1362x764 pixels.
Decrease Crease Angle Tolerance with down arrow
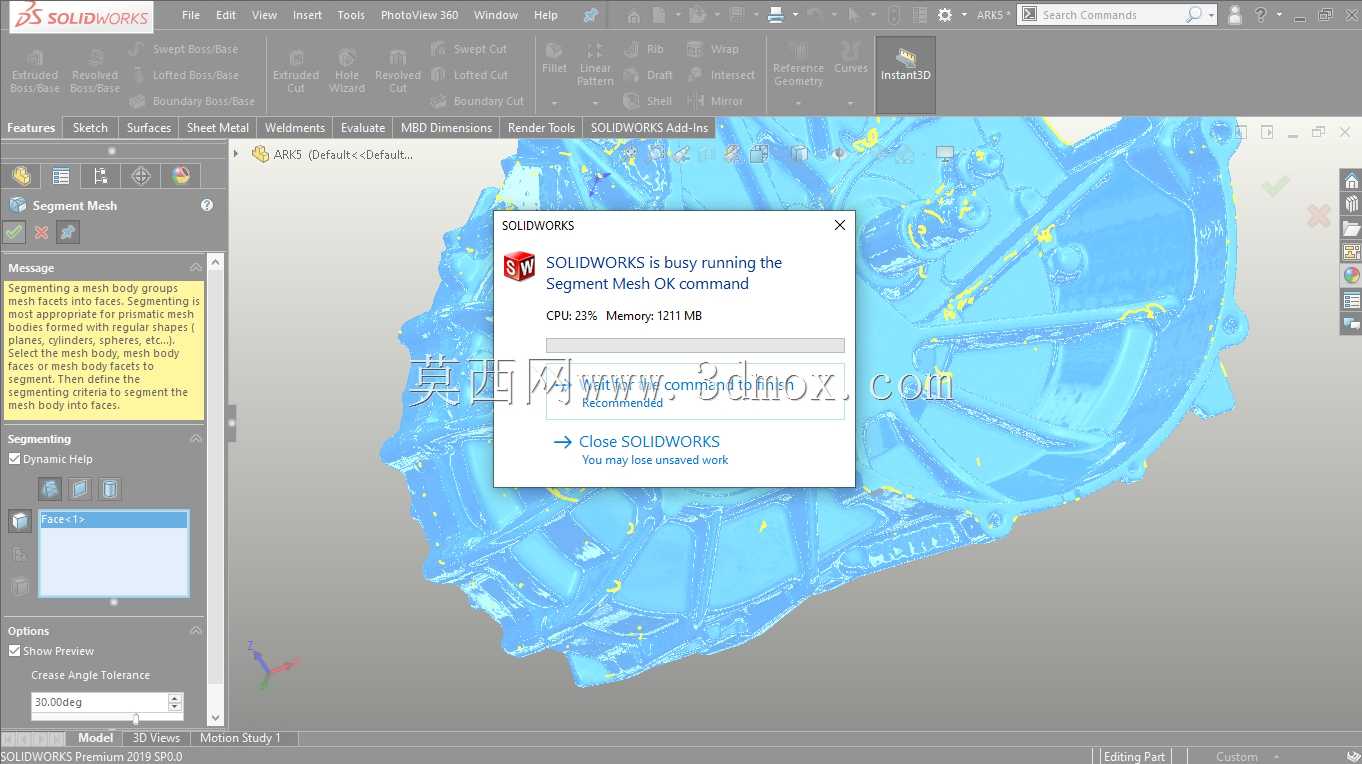(x=176, y=706)
